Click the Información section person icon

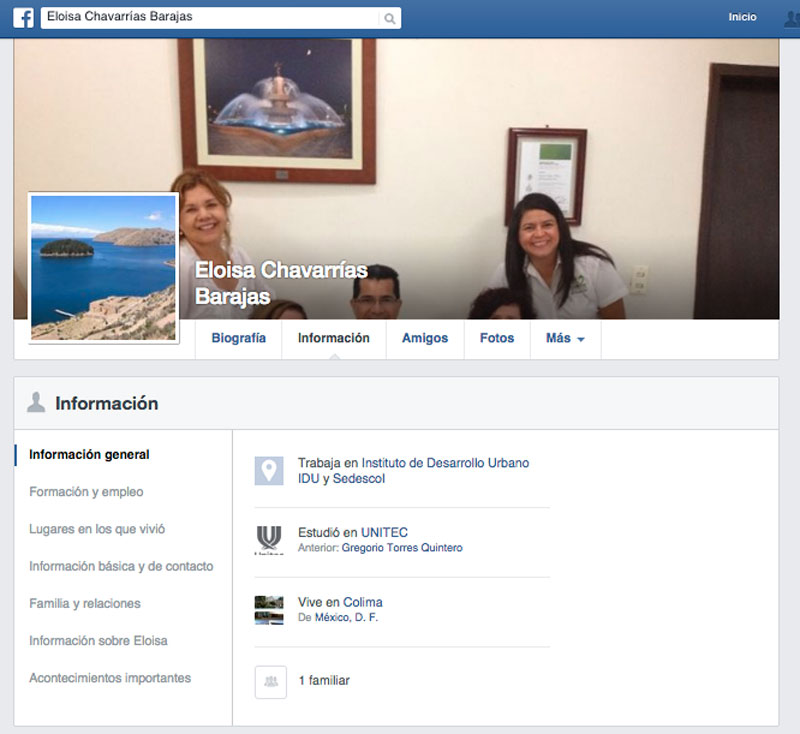pyautogui.click(x=36, y=402)
